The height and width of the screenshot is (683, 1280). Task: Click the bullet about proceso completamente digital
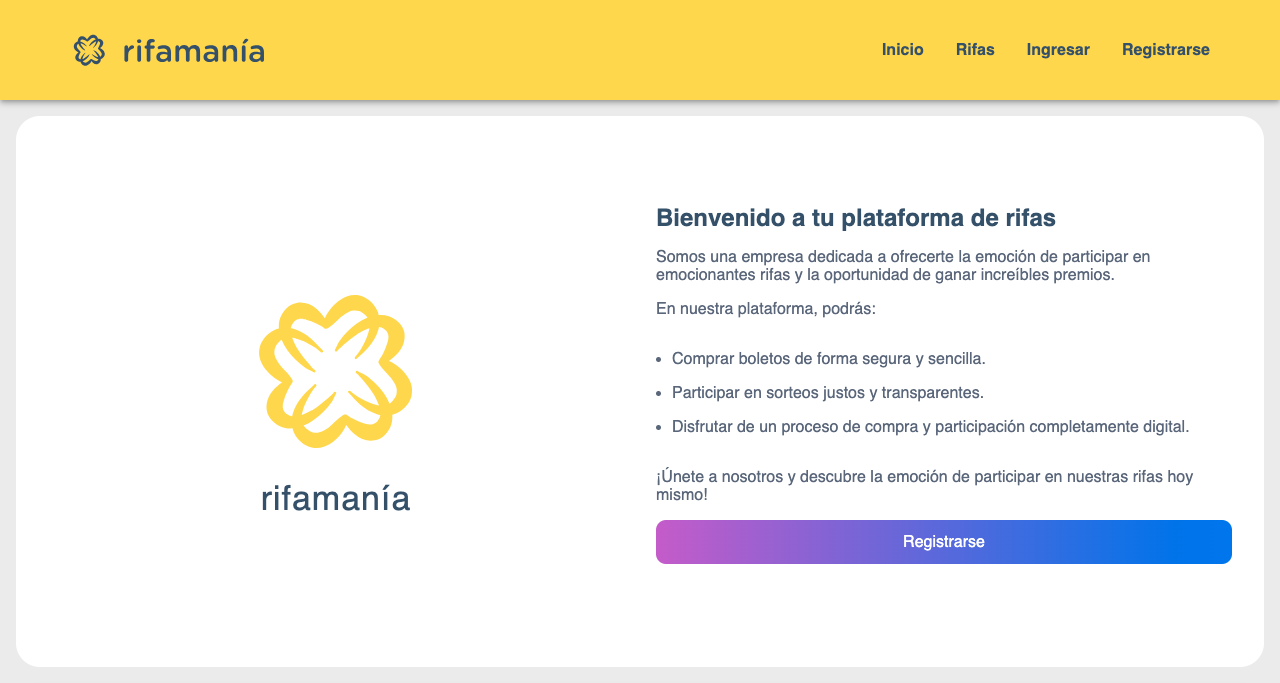pyautogui.click(x=930, y=426)
